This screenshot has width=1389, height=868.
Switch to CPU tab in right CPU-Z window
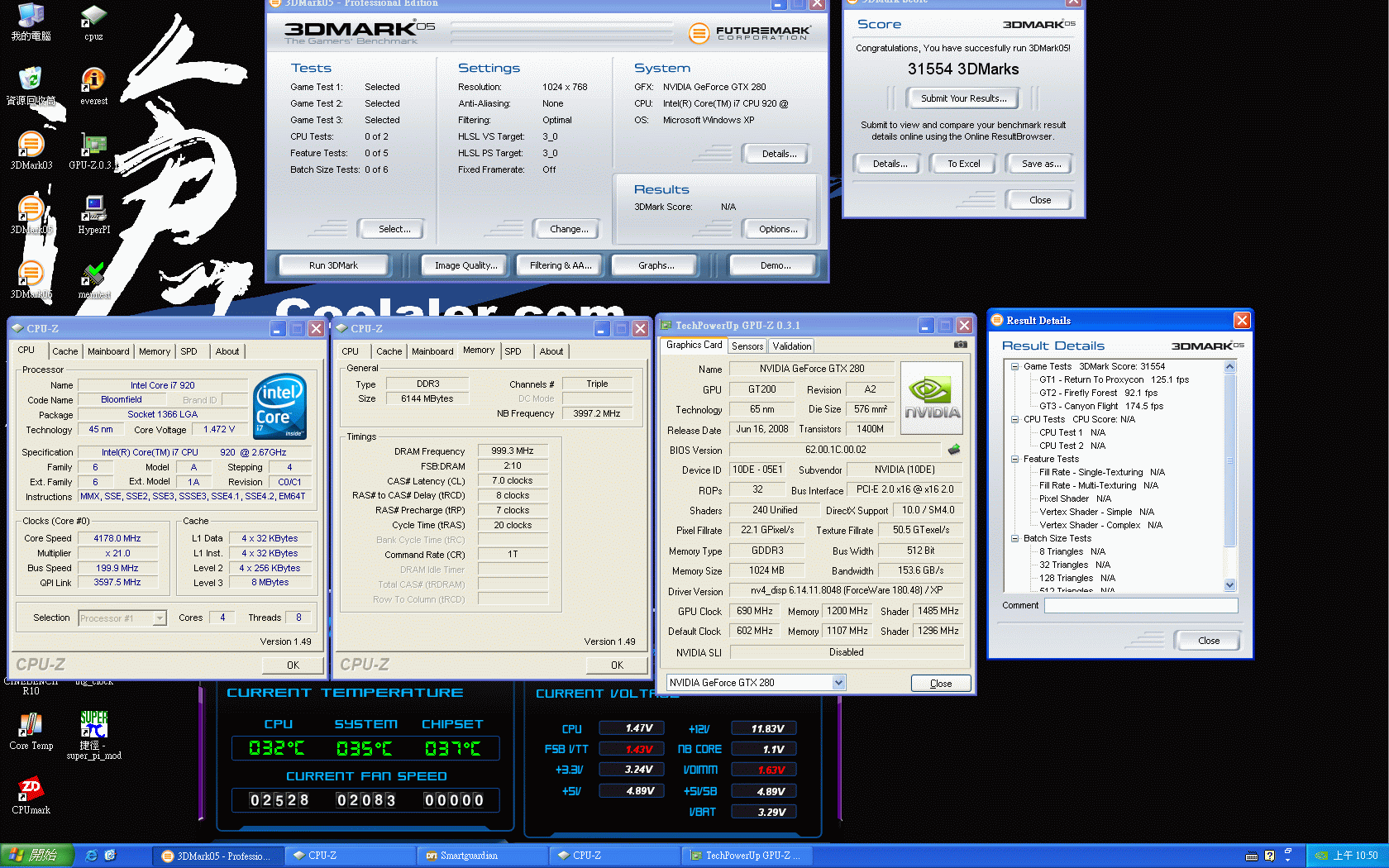(351, 351)
